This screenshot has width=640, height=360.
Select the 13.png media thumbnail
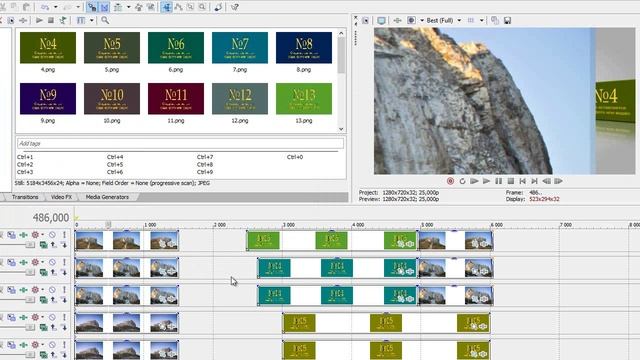[x=304, y=99]
